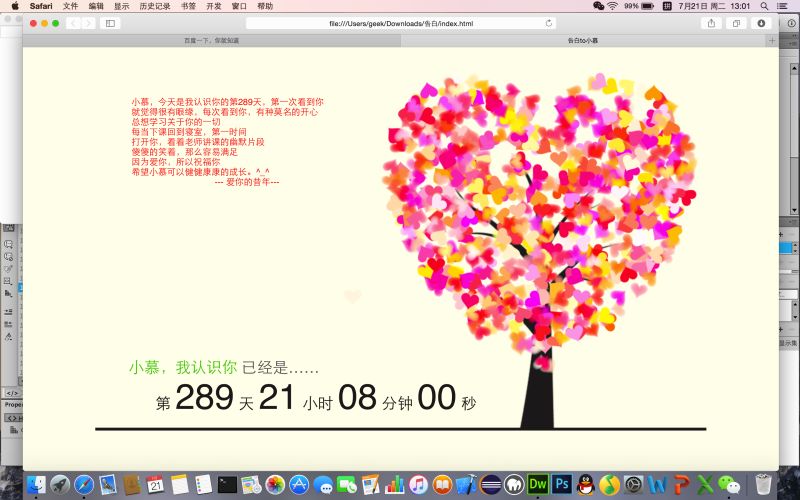The width and height of the screenshot is (800, 500).
Task: Open Calendar icon showing 21
Action: click(156, 484)
